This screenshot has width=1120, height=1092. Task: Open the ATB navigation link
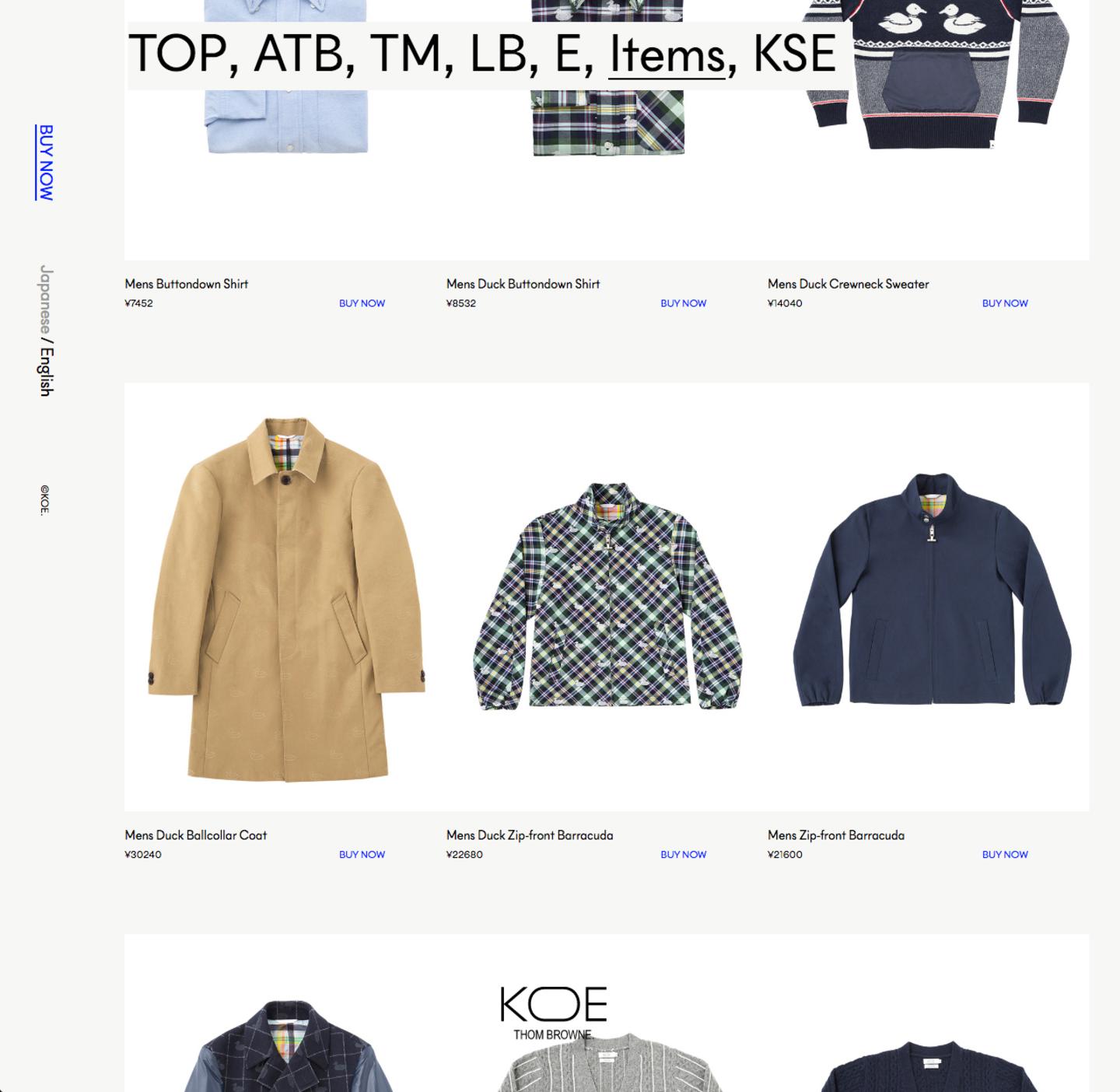297,53
